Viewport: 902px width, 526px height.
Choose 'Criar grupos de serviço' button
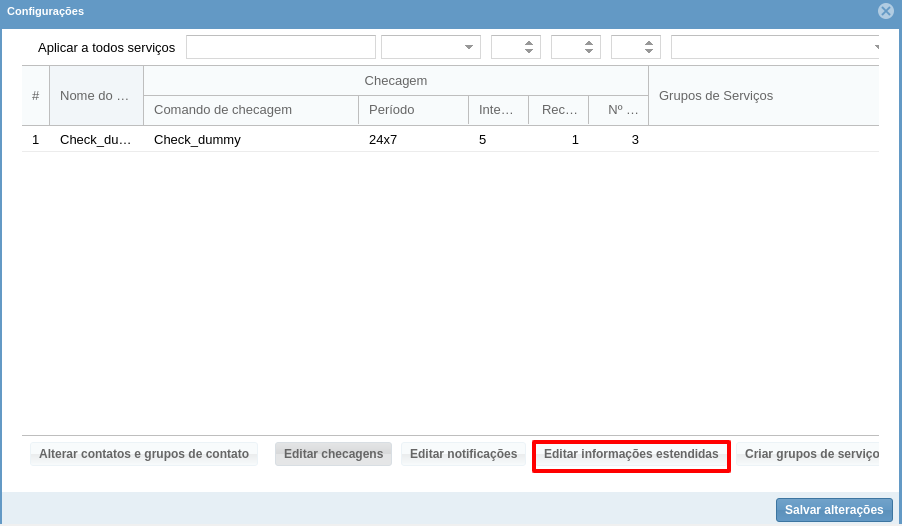(x=810, y=454)
